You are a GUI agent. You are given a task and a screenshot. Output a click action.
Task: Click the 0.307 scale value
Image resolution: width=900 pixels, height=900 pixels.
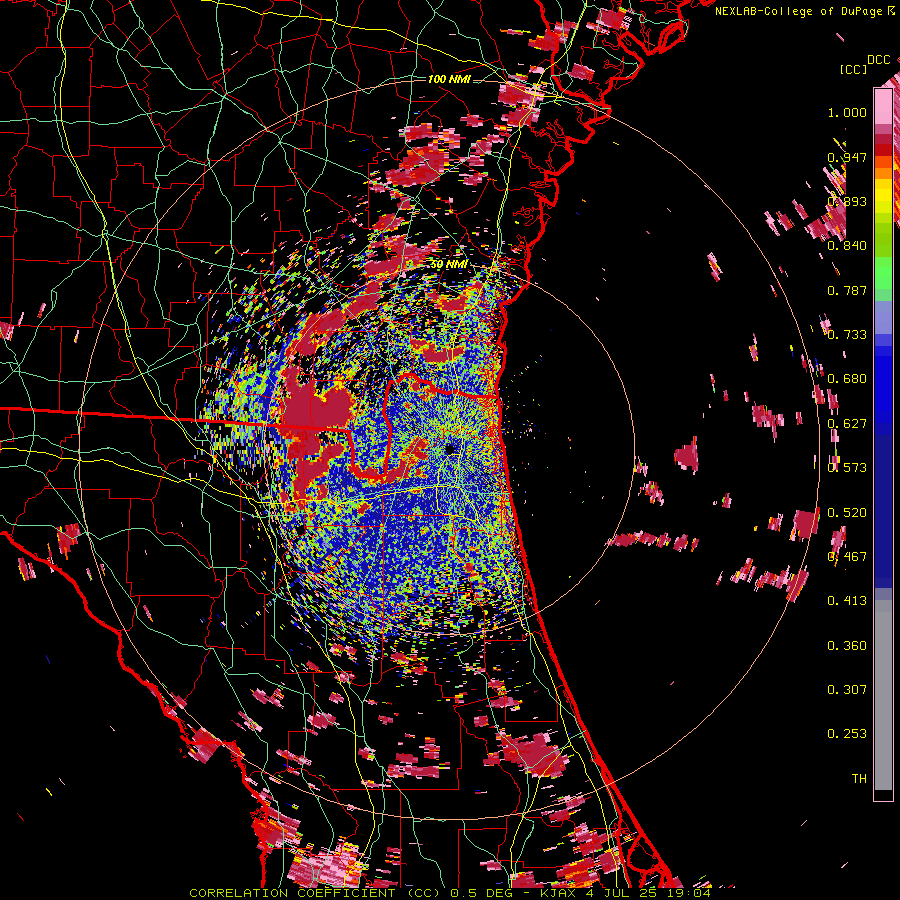pos(847,689)
